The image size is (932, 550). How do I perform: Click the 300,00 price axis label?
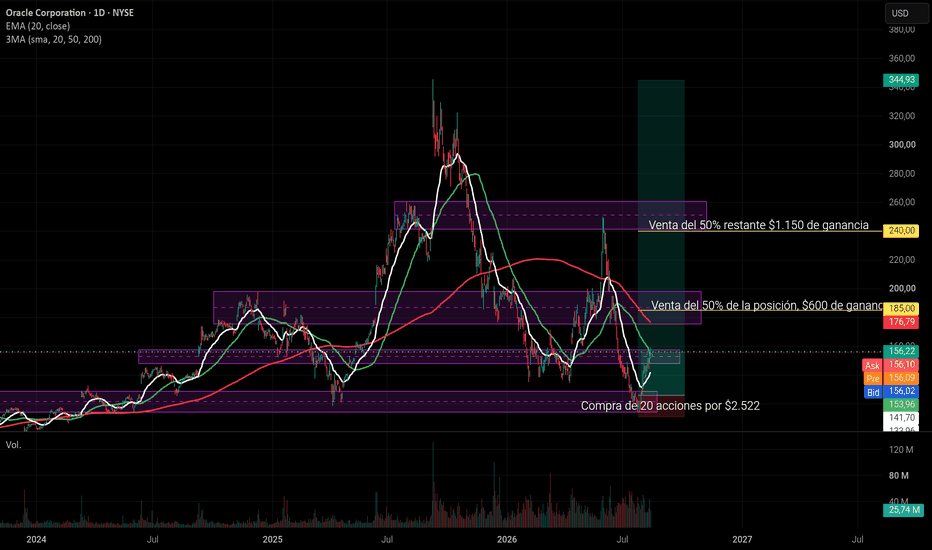902,144
